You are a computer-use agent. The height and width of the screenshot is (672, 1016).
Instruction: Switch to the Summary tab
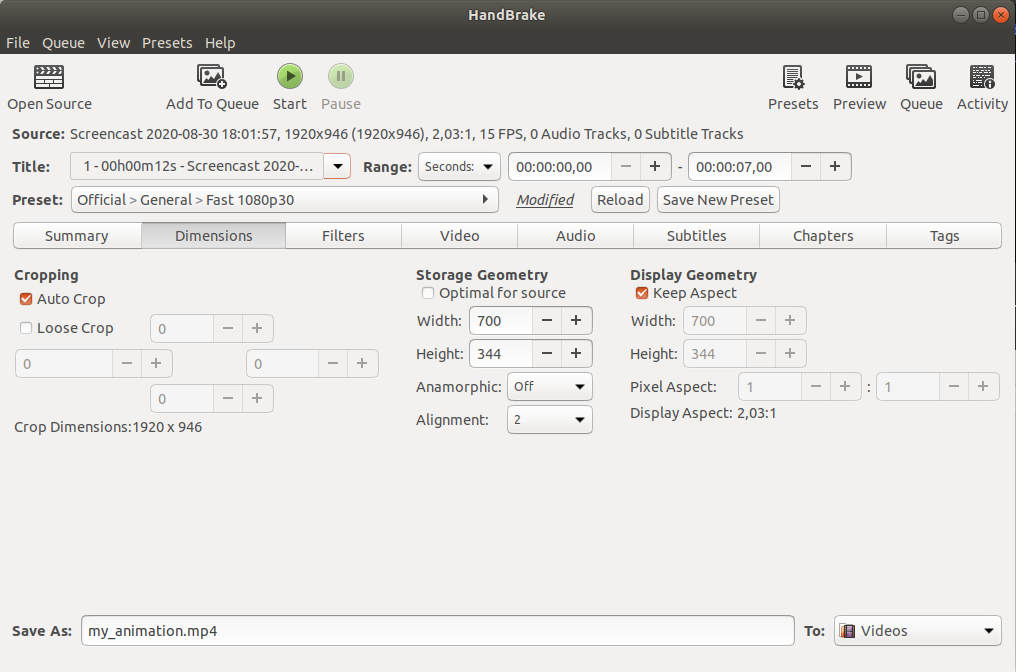(76, 236)
